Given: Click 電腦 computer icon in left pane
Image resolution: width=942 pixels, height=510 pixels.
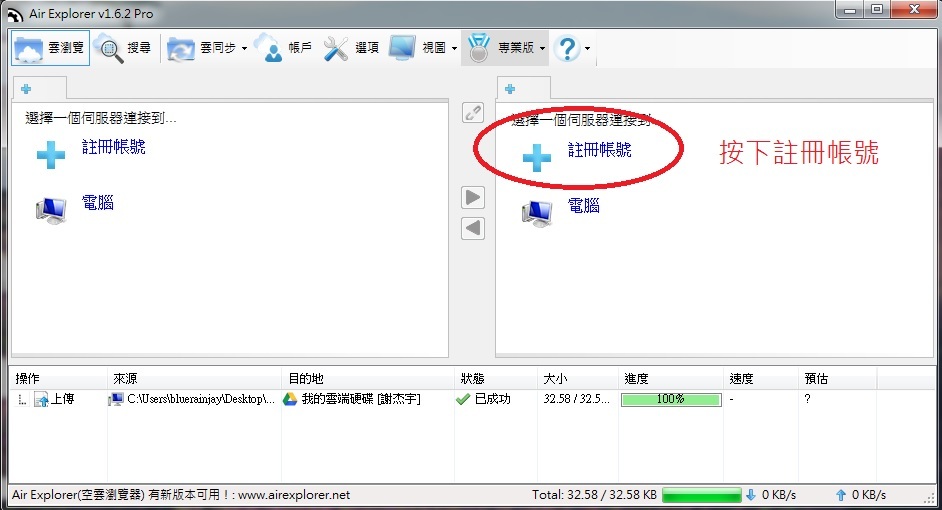Looking at the screenshot, I should pyautogui.click(x=50, y=210).
